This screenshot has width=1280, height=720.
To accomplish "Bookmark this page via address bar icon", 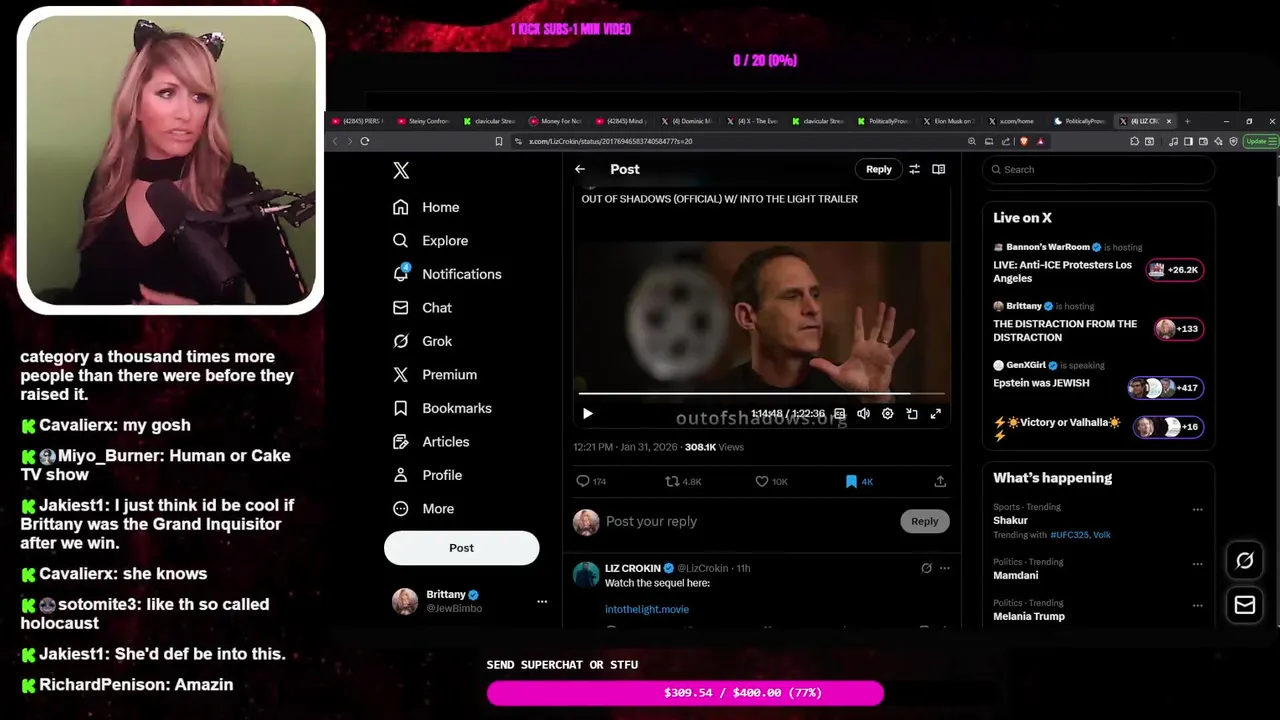I will [498, 141].
